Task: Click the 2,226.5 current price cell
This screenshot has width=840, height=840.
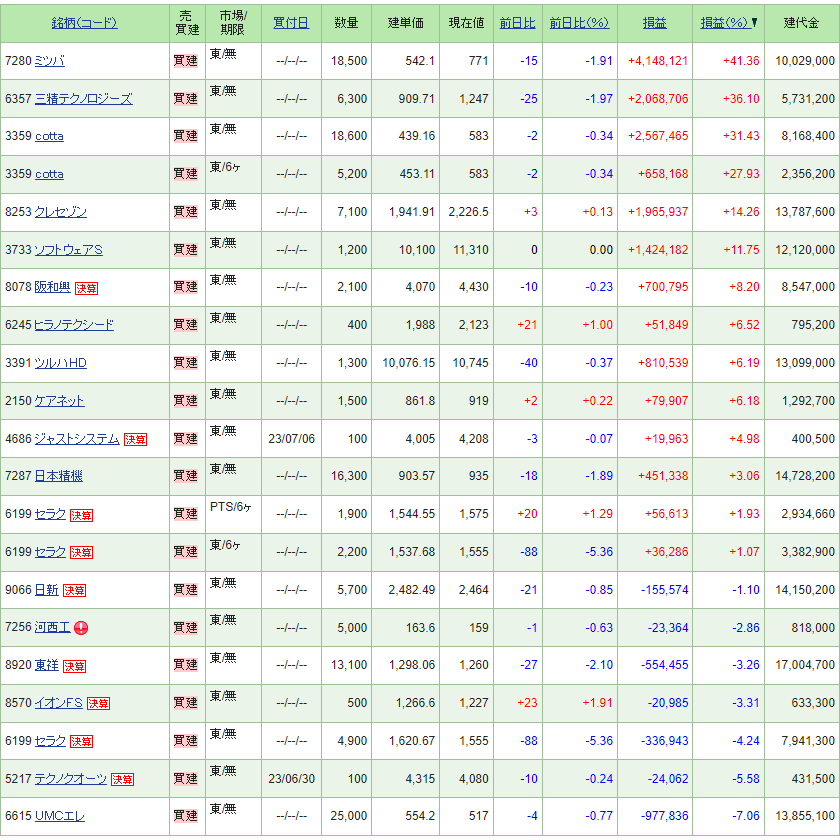Action: [469, 212]
